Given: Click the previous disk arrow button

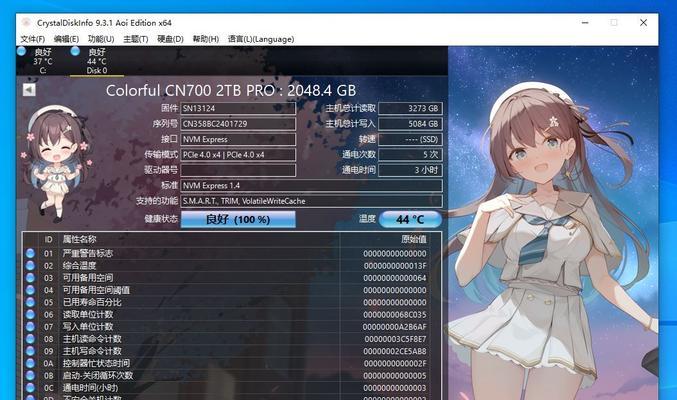Looking at the screenshot, I should point(29,90).
